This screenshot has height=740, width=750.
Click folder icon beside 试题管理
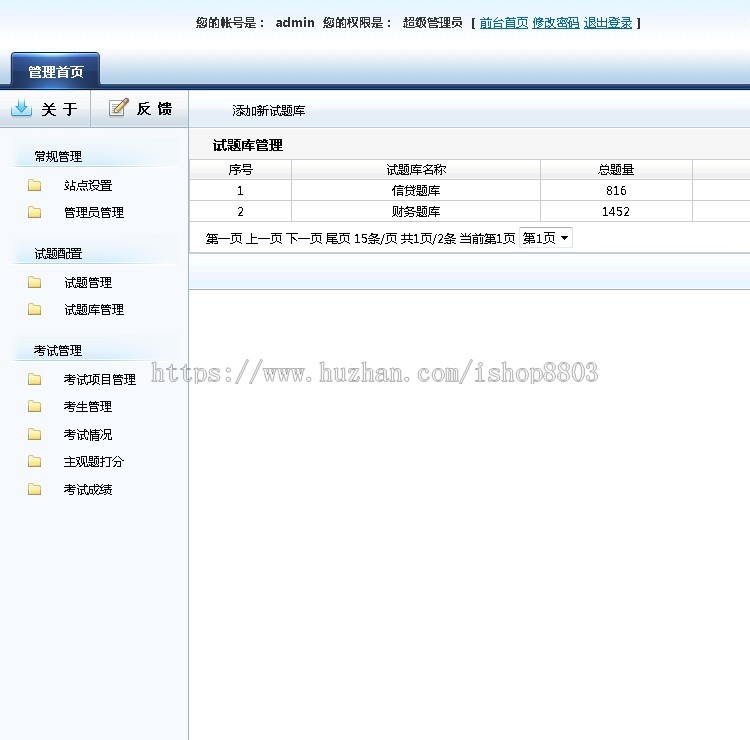pos(34,282)
